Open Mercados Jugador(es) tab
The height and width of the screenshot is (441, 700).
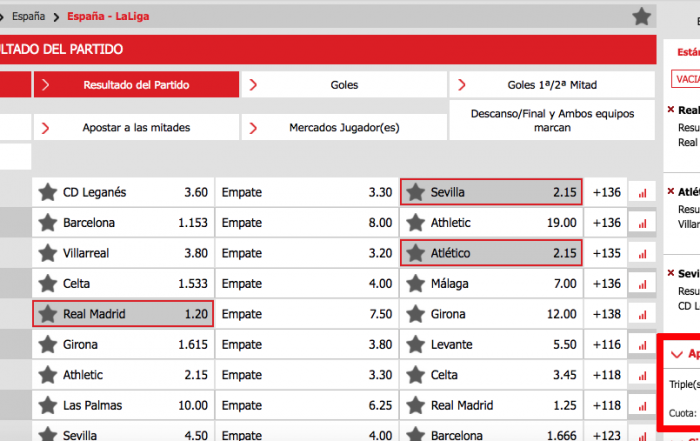[344, 128]
